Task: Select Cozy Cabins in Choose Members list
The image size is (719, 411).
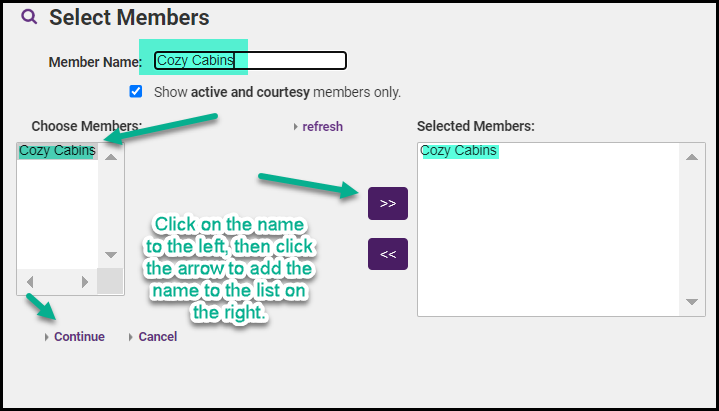Action: pyautogui.click(x=57, y=151)
